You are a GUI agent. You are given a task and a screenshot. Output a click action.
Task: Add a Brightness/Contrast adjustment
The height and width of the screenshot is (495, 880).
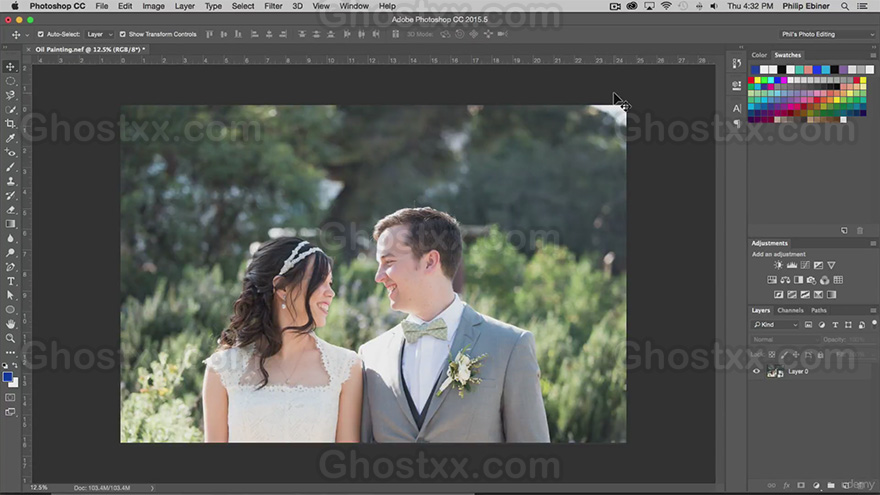[778, 265]
